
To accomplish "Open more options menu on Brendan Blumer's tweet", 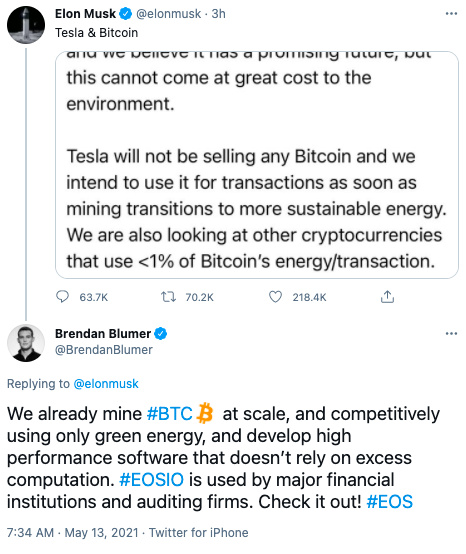I will pos(451,334).
